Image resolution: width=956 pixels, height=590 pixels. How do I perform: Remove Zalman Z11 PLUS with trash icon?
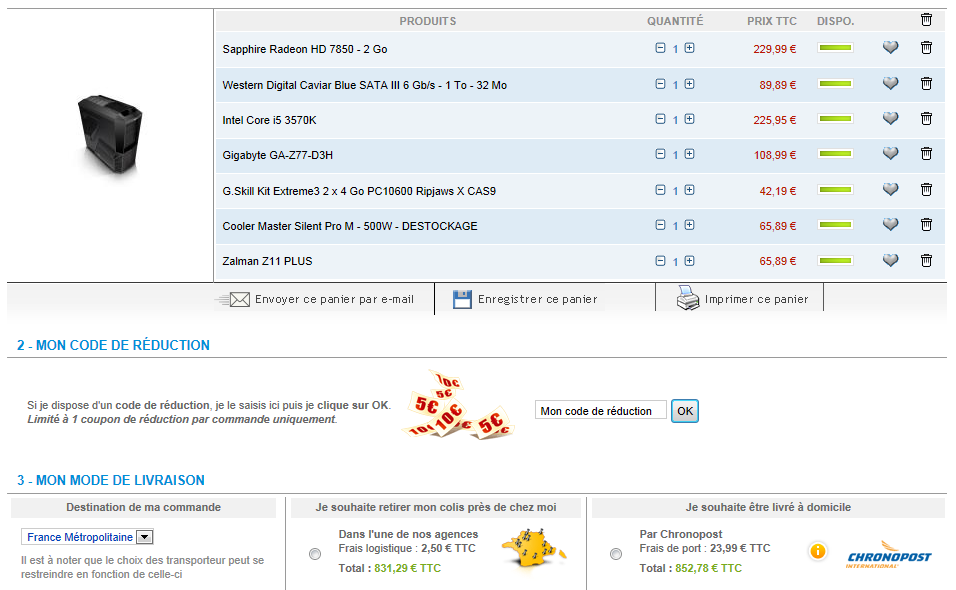[x=926, y=260]
